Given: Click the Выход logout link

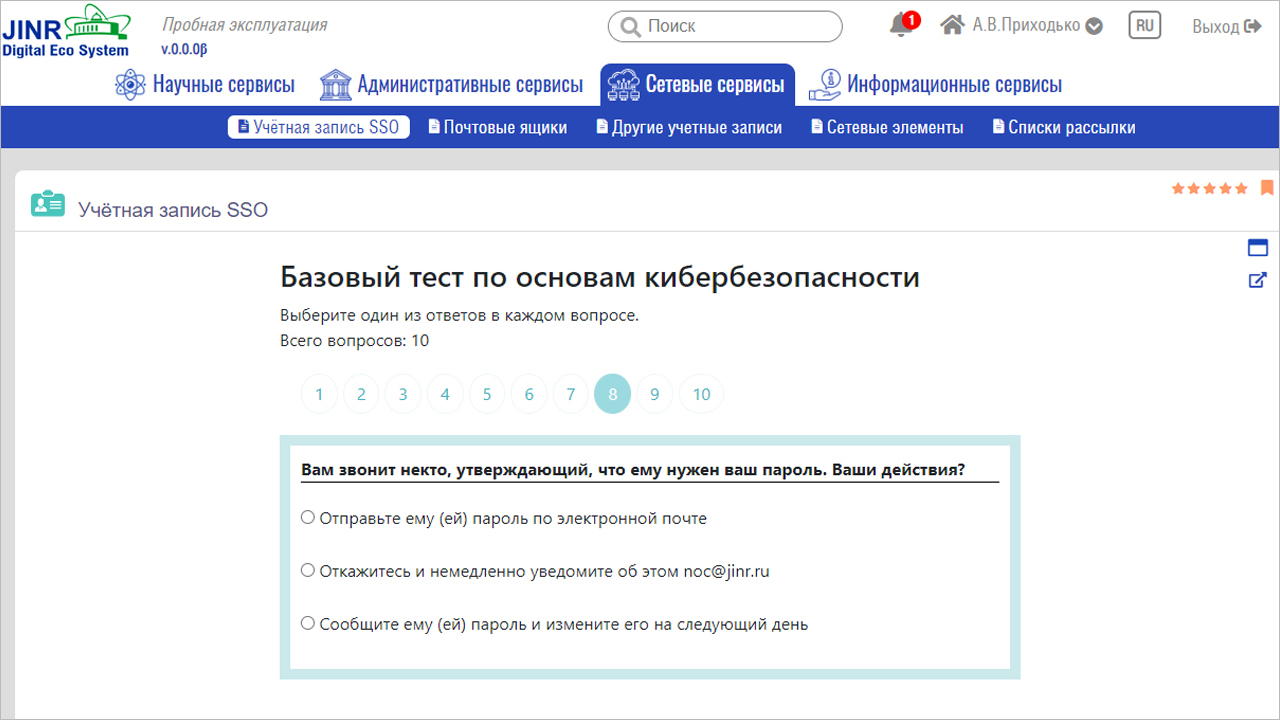Looking at the screenshot, I should click(x=1227, y=26).
